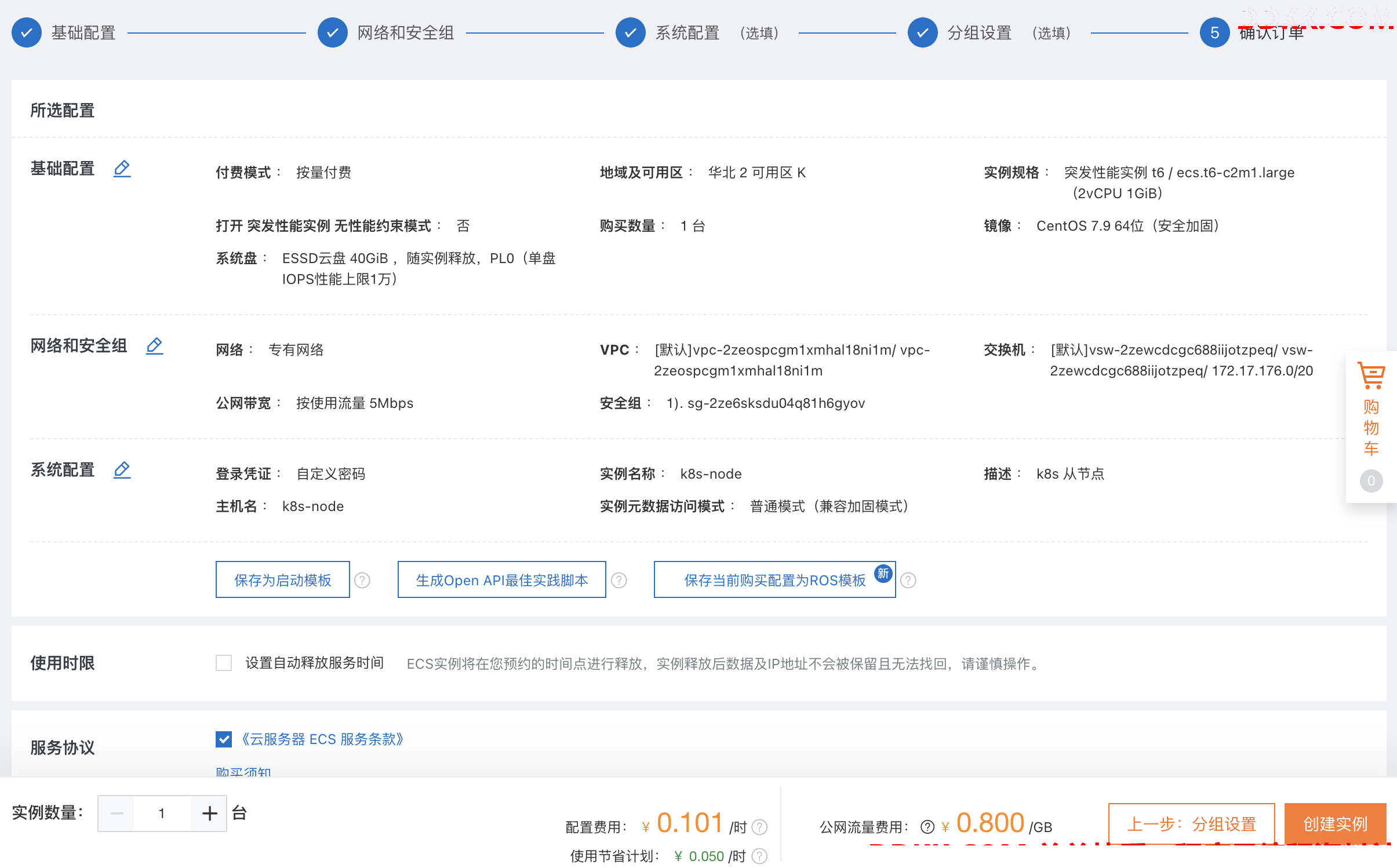Click billing mode value 按量付费
Screen dimensions: 1397x868
(324, 173)
